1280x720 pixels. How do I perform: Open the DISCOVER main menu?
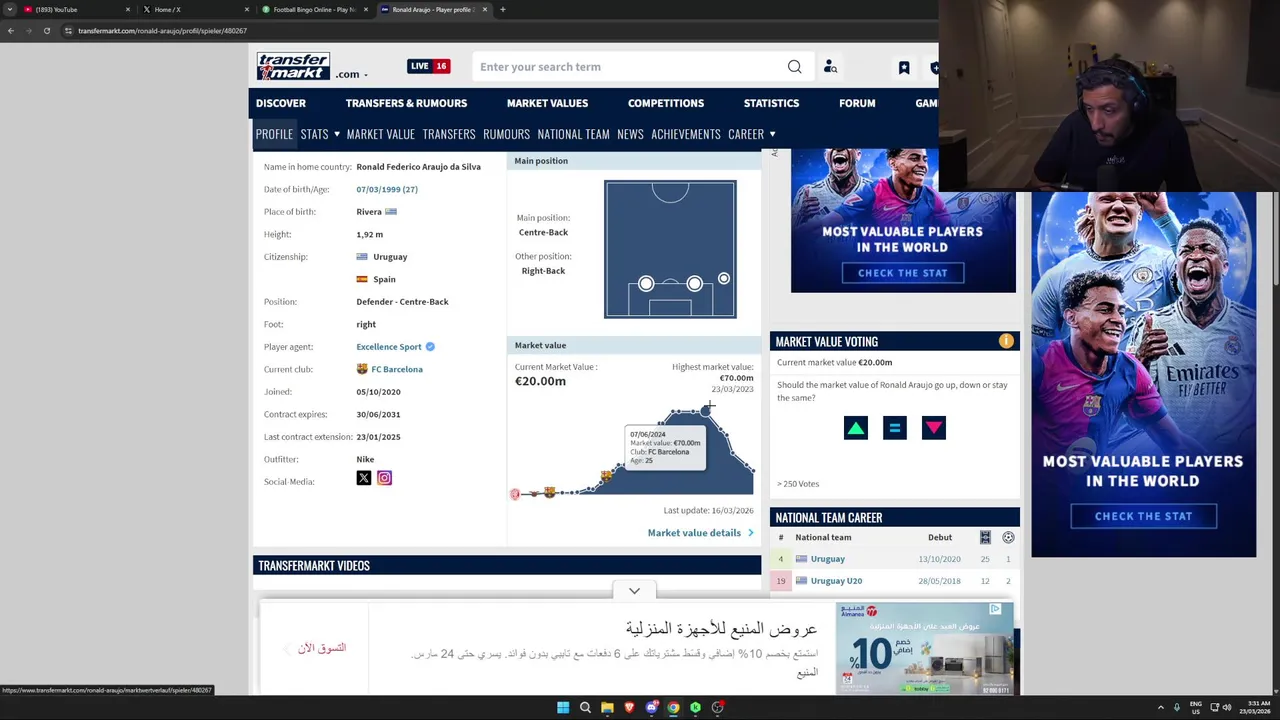(x=281, y=103)
